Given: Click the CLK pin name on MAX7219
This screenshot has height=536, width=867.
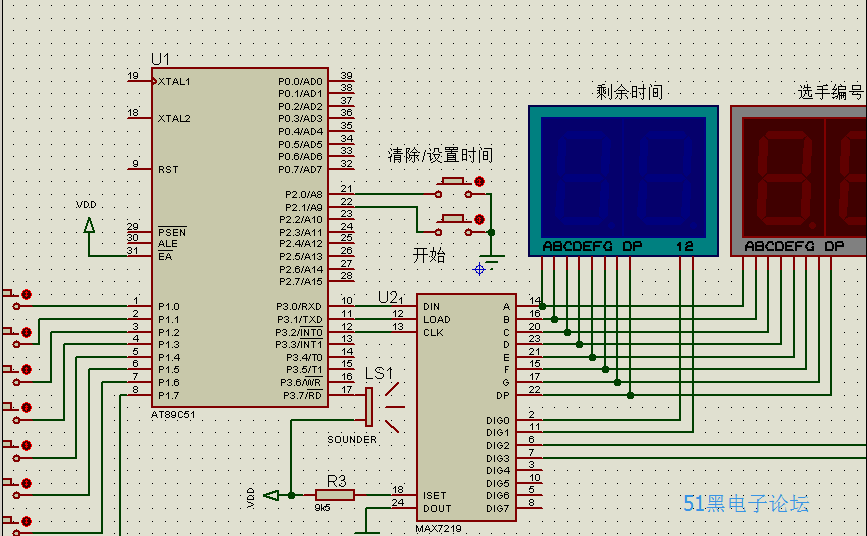Looking at the screenshot, I should 434,332.
